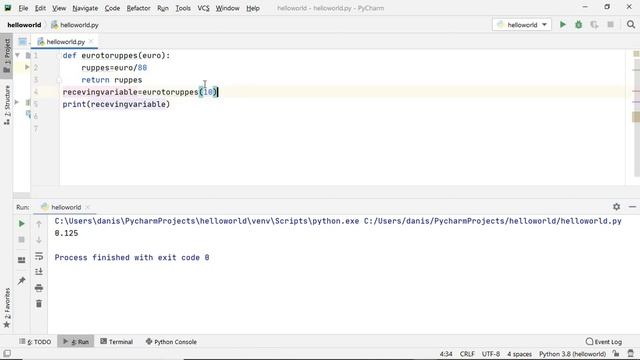640x360 pixels.
Task: Open Run panel settings gear
Action: pyautogui.click(x=616, y=207)
